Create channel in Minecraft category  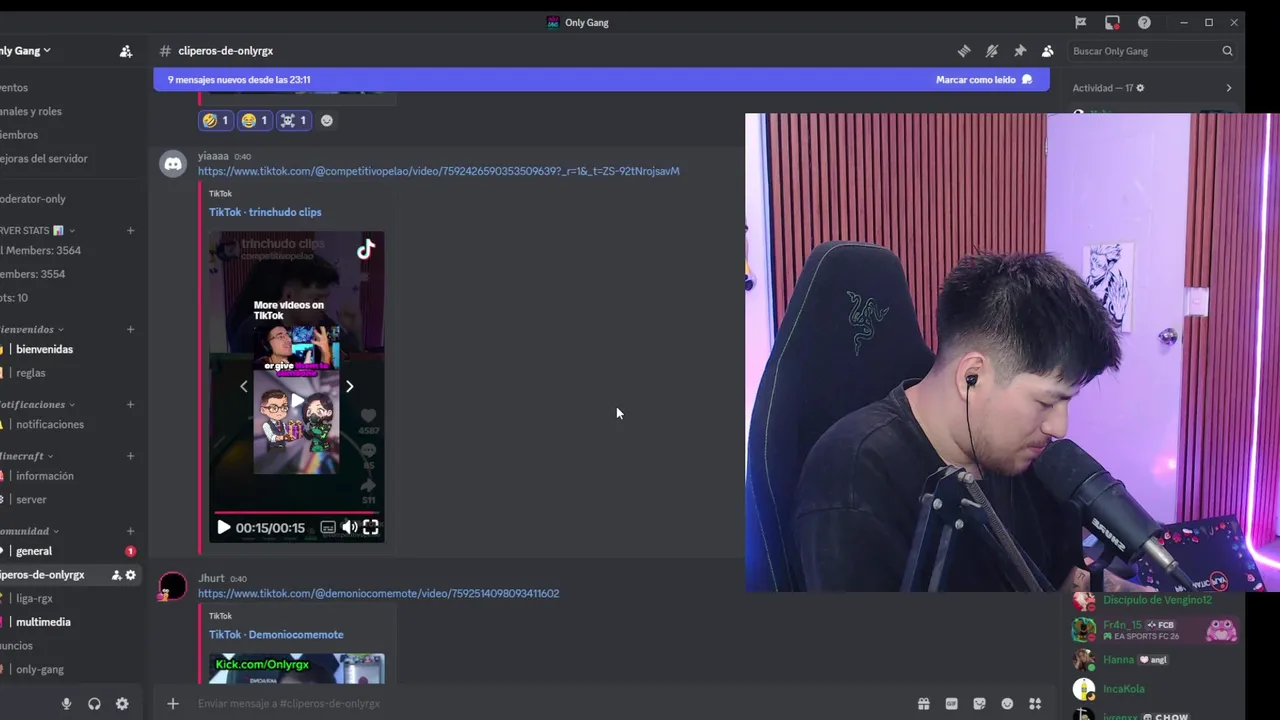click(x=130, y=456)
